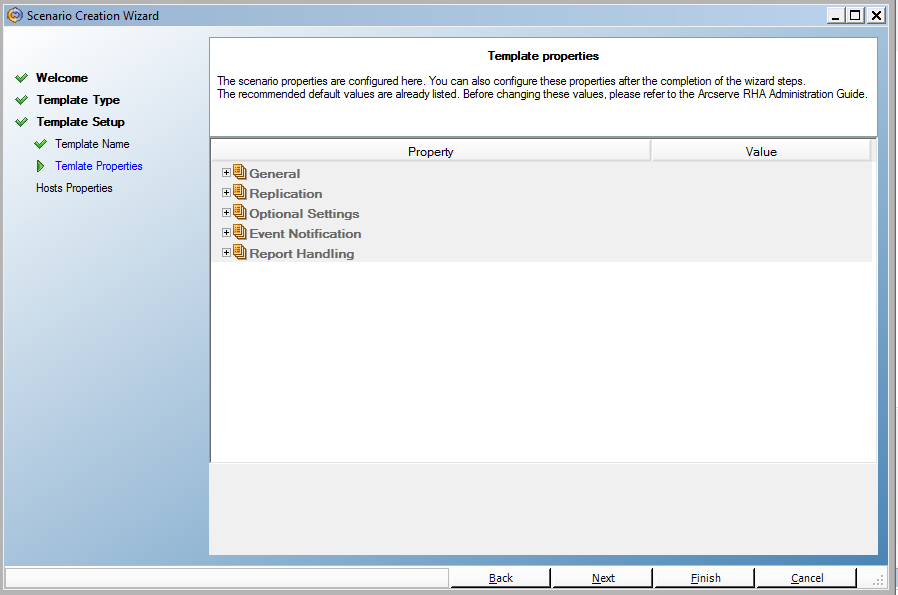Click the Replication folder icon

coord(240,192)
